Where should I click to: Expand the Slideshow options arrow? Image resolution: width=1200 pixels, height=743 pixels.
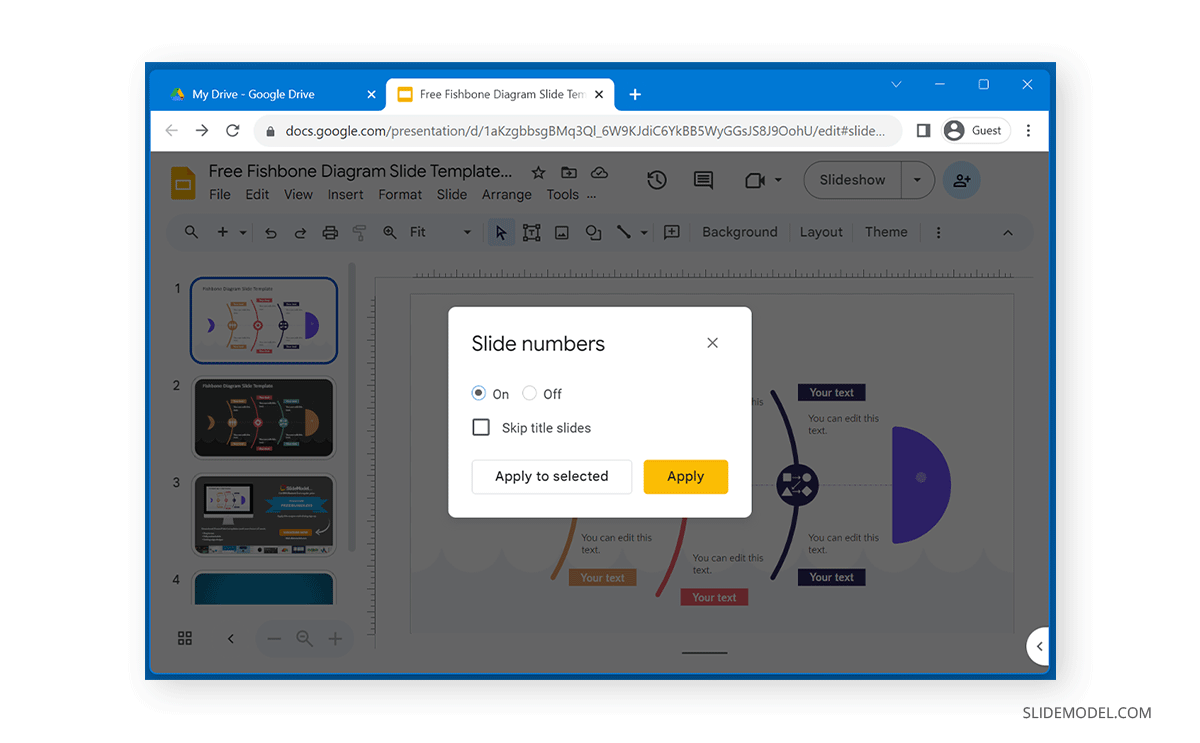(917, 180)
